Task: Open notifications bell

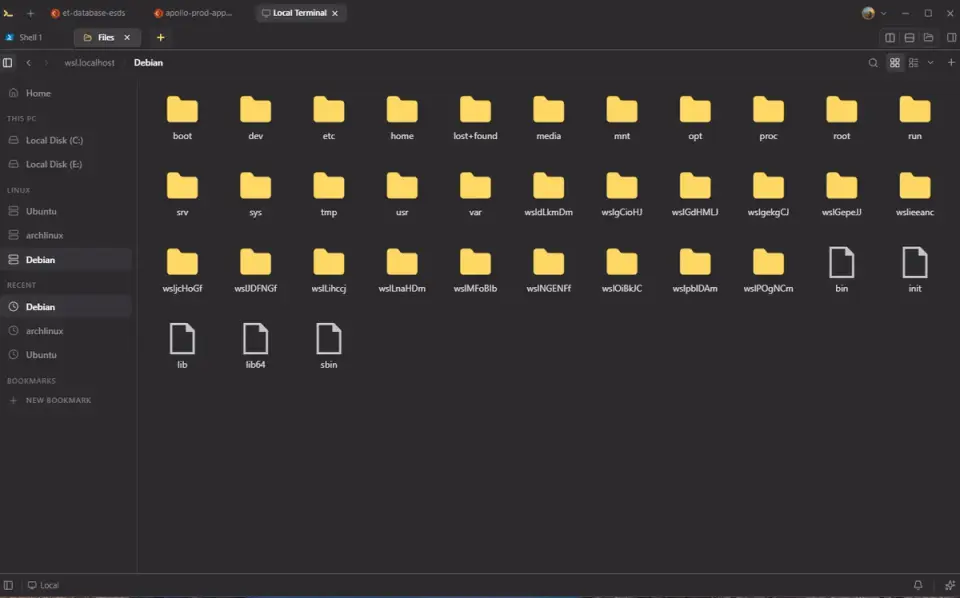Action: point(918,585)
